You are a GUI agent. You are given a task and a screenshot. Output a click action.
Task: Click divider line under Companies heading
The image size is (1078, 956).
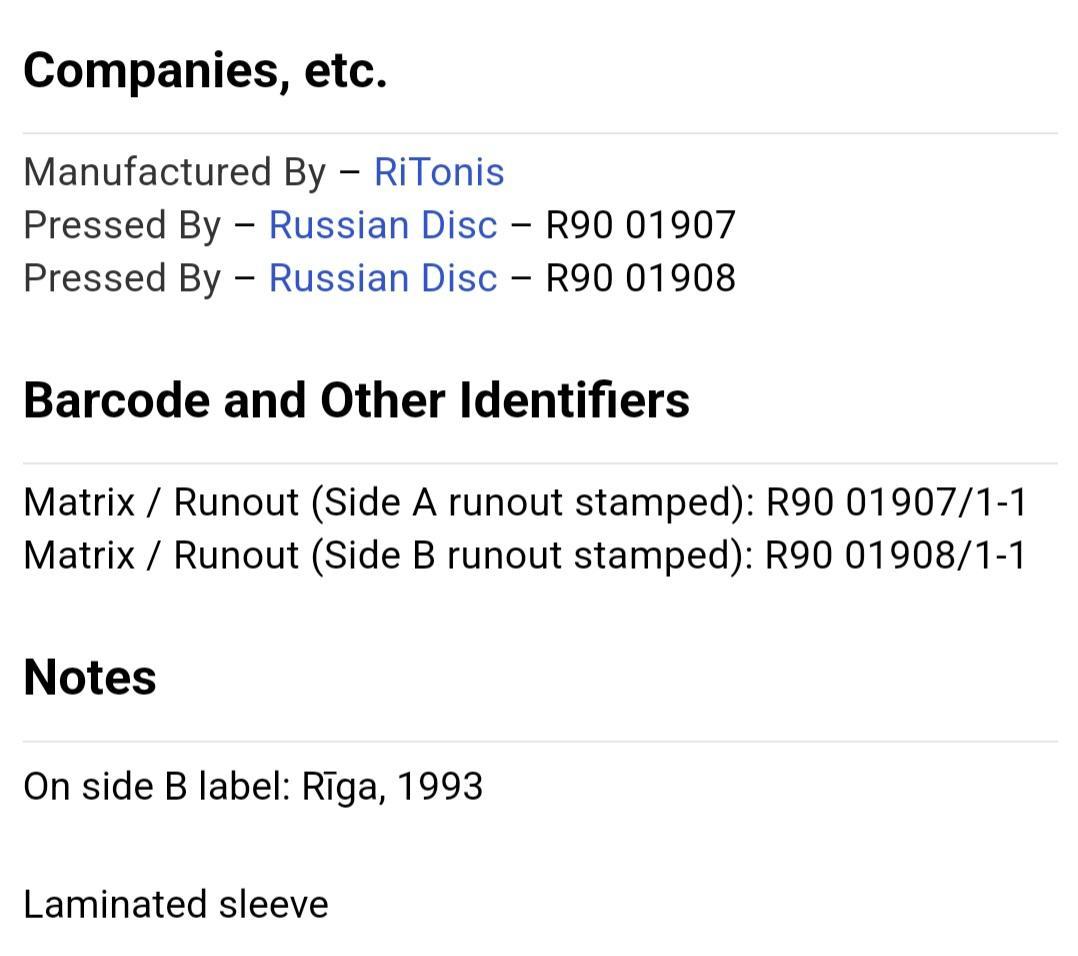coord(540,133)
